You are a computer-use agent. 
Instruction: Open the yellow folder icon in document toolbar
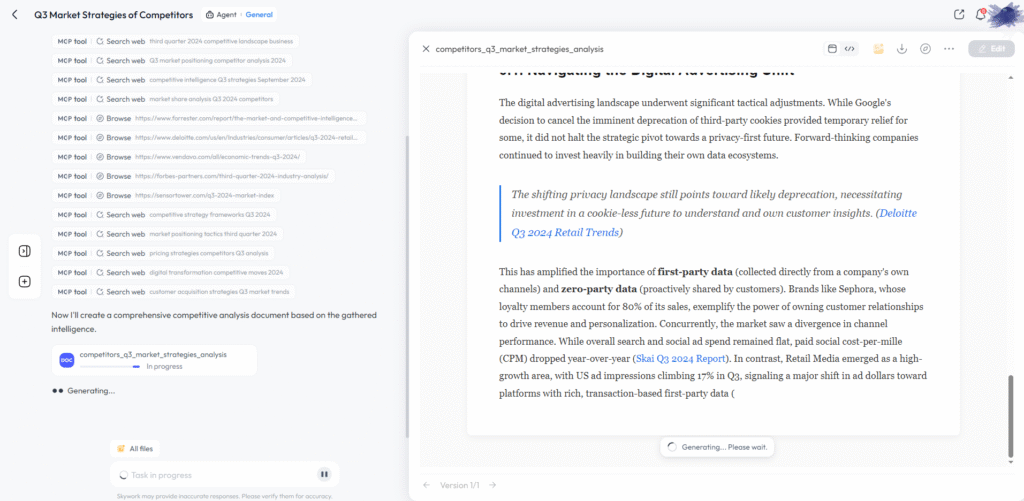click(x=878, y=48)
